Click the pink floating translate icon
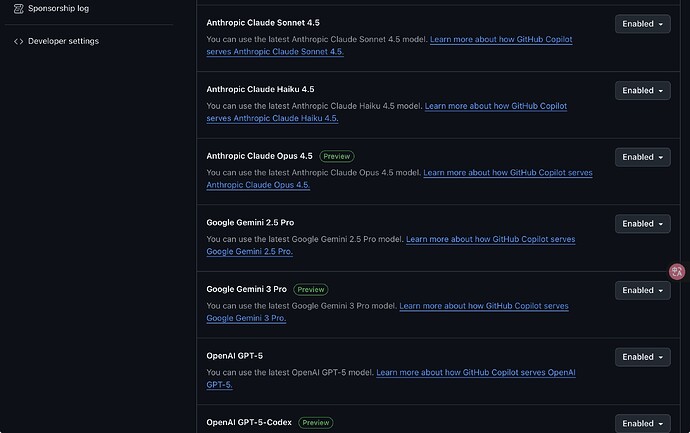 coord(677,272)
